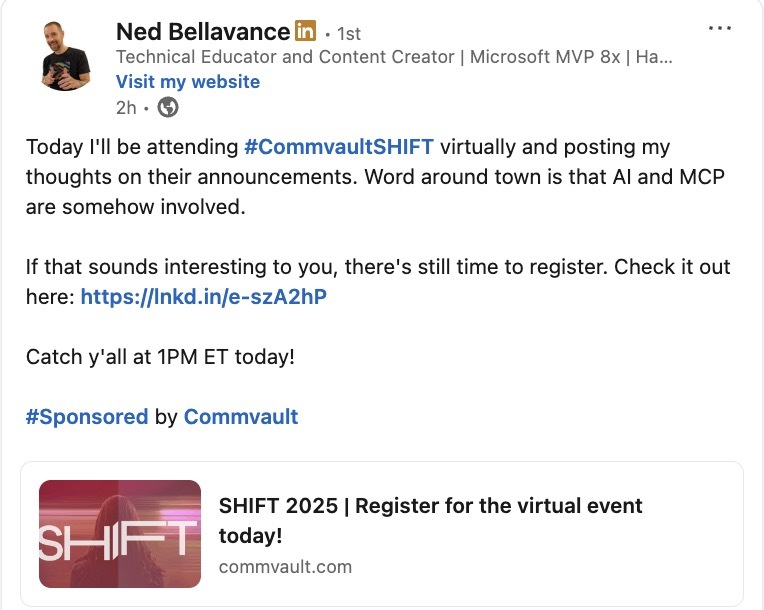Click the "1st" connection degree label
The image size is (764, 610).
[x=348, y=33]
